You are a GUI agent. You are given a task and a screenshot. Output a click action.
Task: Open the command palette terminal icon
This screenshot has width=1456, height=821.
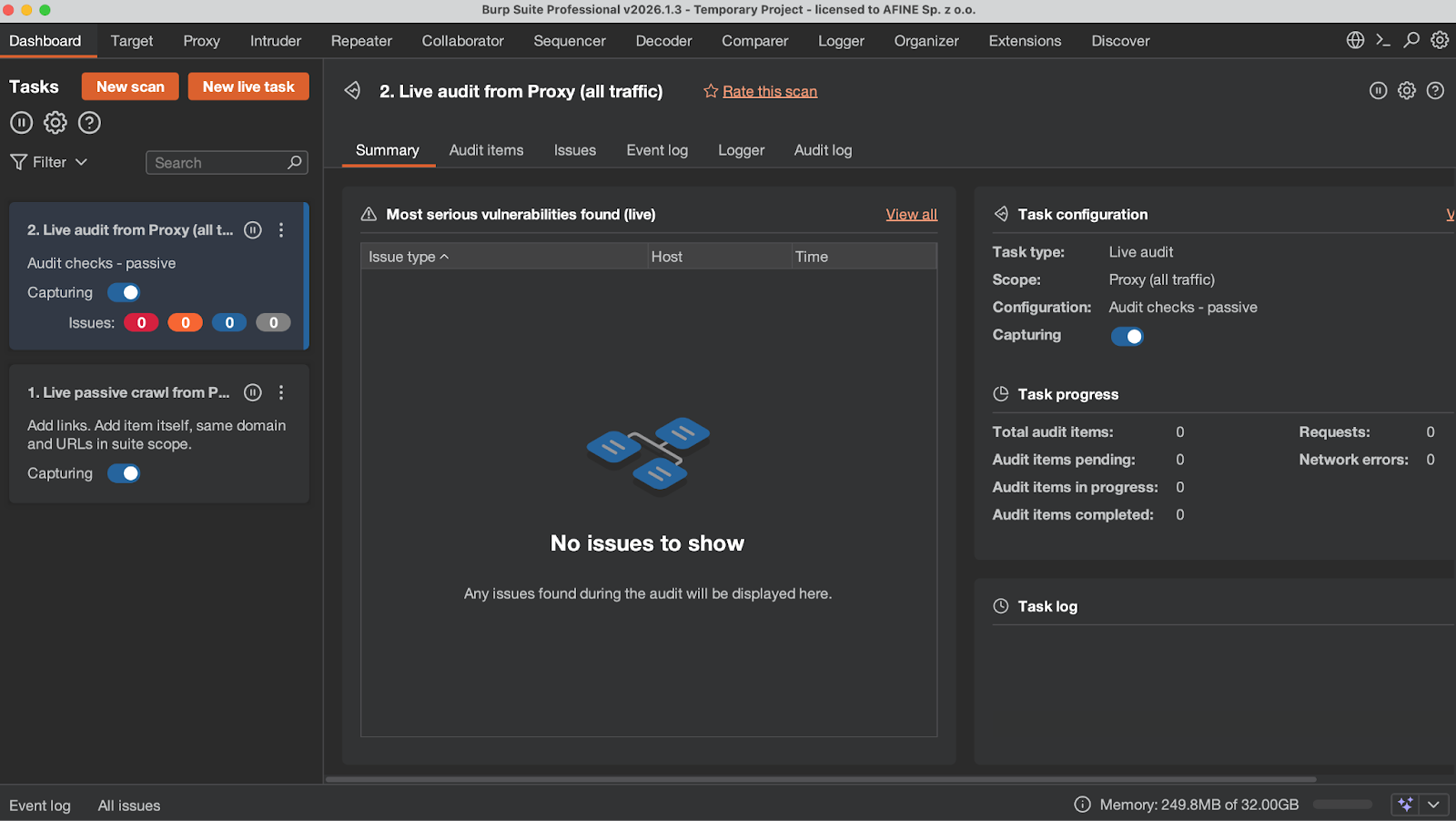click(x=1383, y=40)
